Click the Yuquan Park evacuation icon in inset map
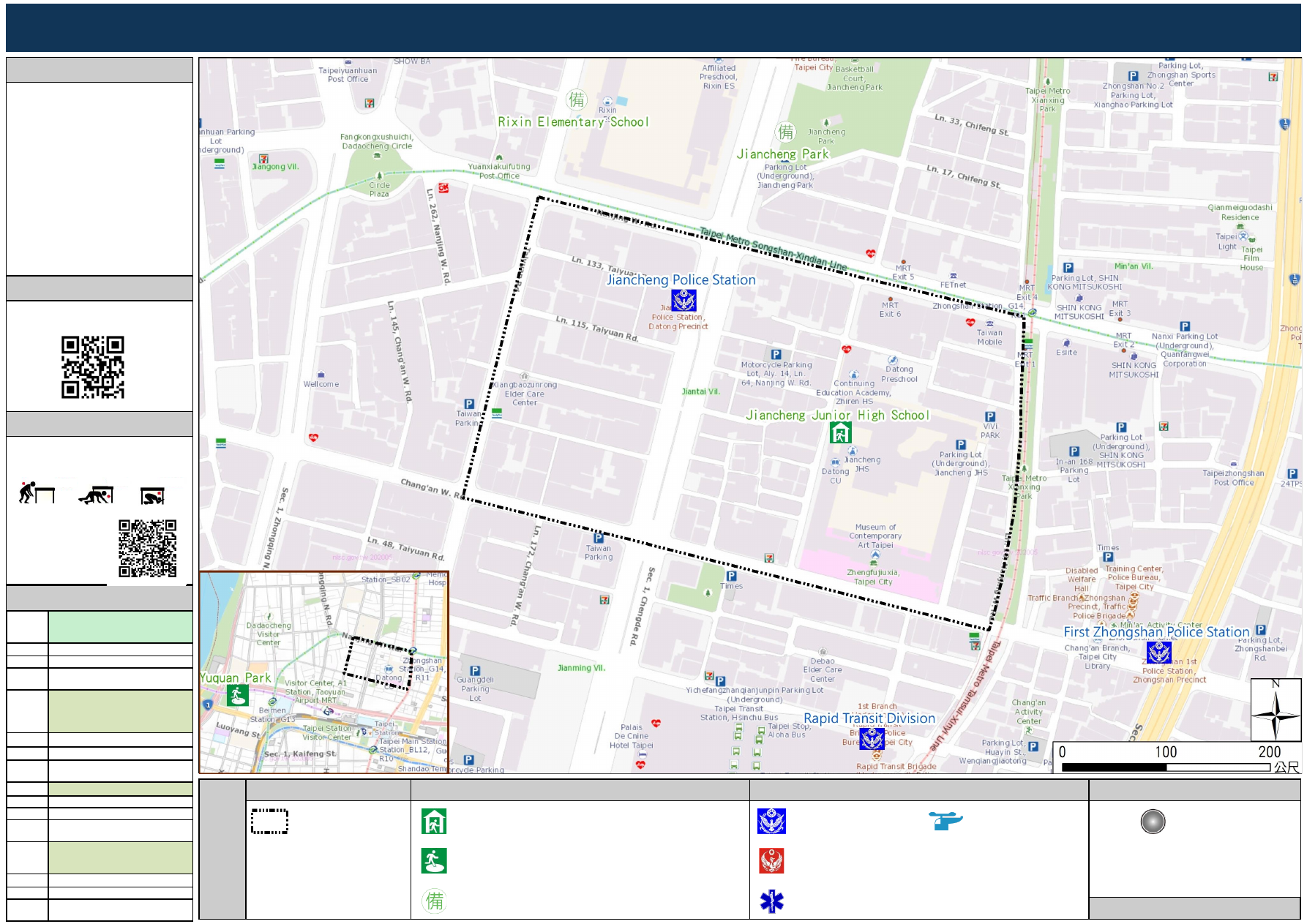Image resolution: width=1307 pixels, height=924 pixels. pyautogui.click(x=237, y=695)
